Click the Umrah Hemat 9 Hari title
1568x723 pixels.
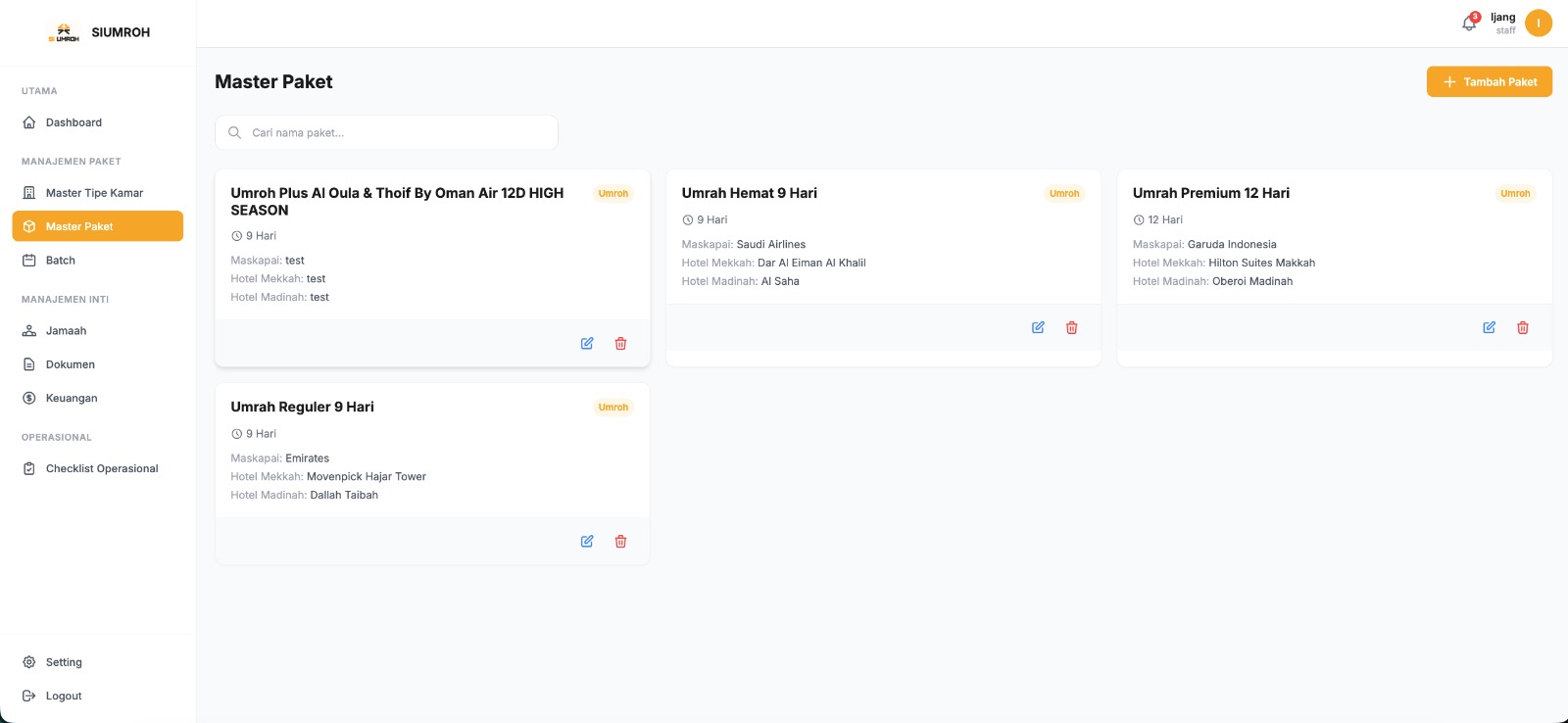pos(749,193)
